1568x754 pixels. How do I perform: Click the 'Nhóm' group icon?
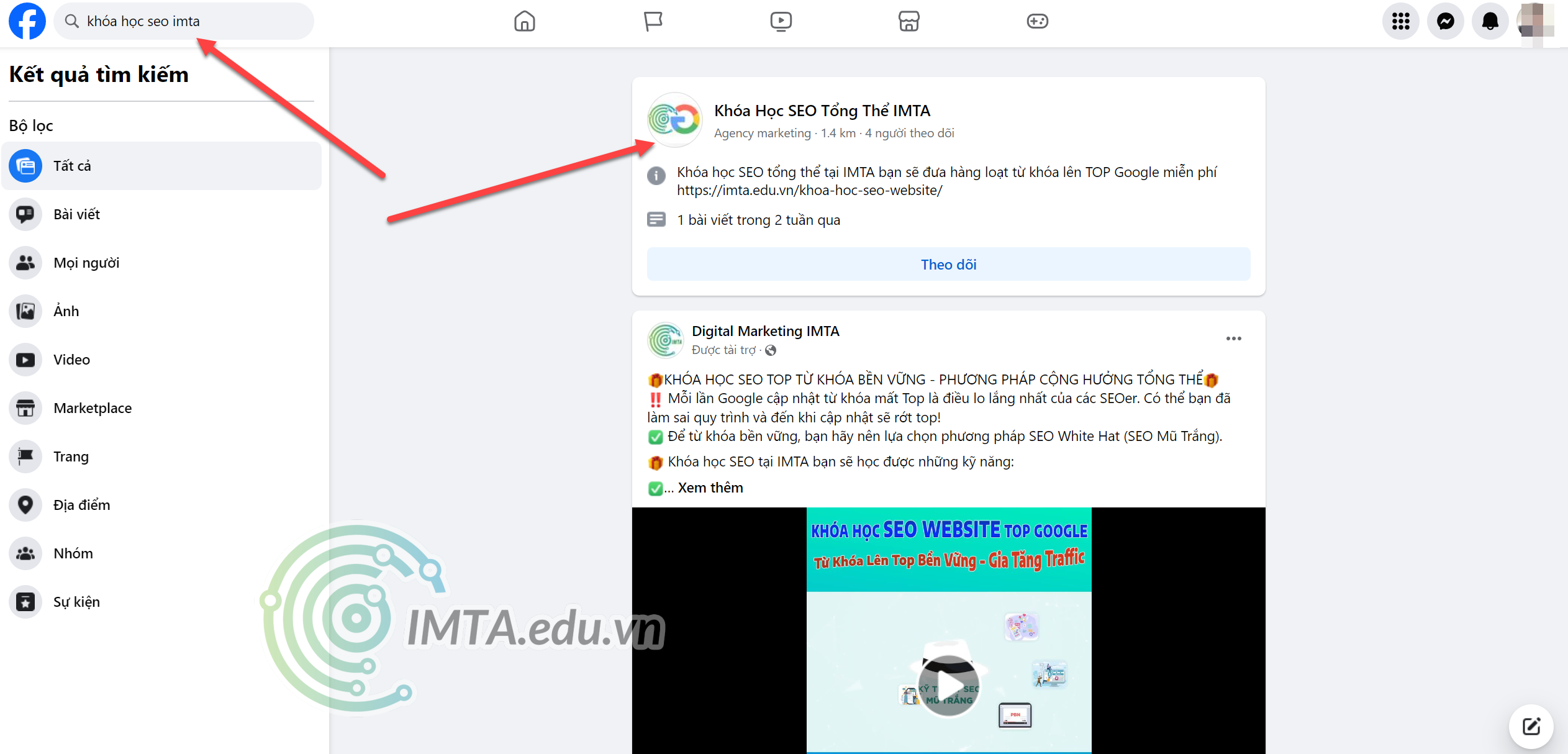tap(25, 553)
